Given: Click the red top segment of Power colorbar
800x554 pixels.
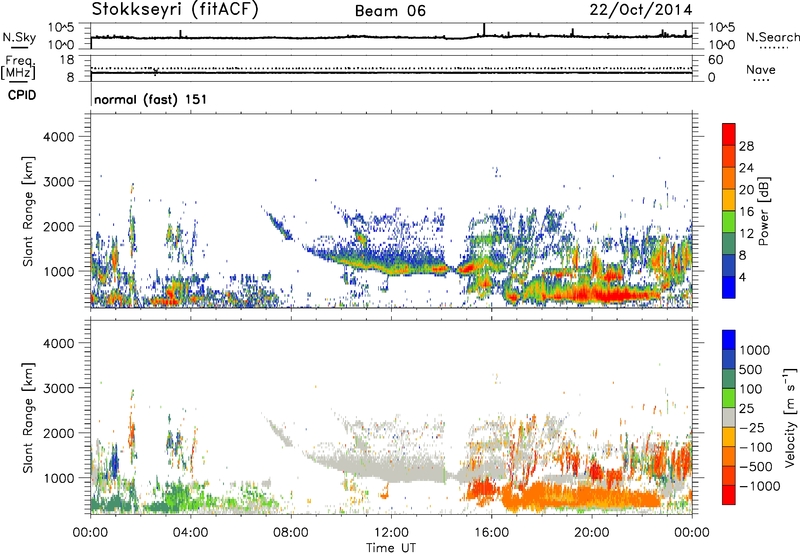Looking at the screenshot, I should 729,135.
